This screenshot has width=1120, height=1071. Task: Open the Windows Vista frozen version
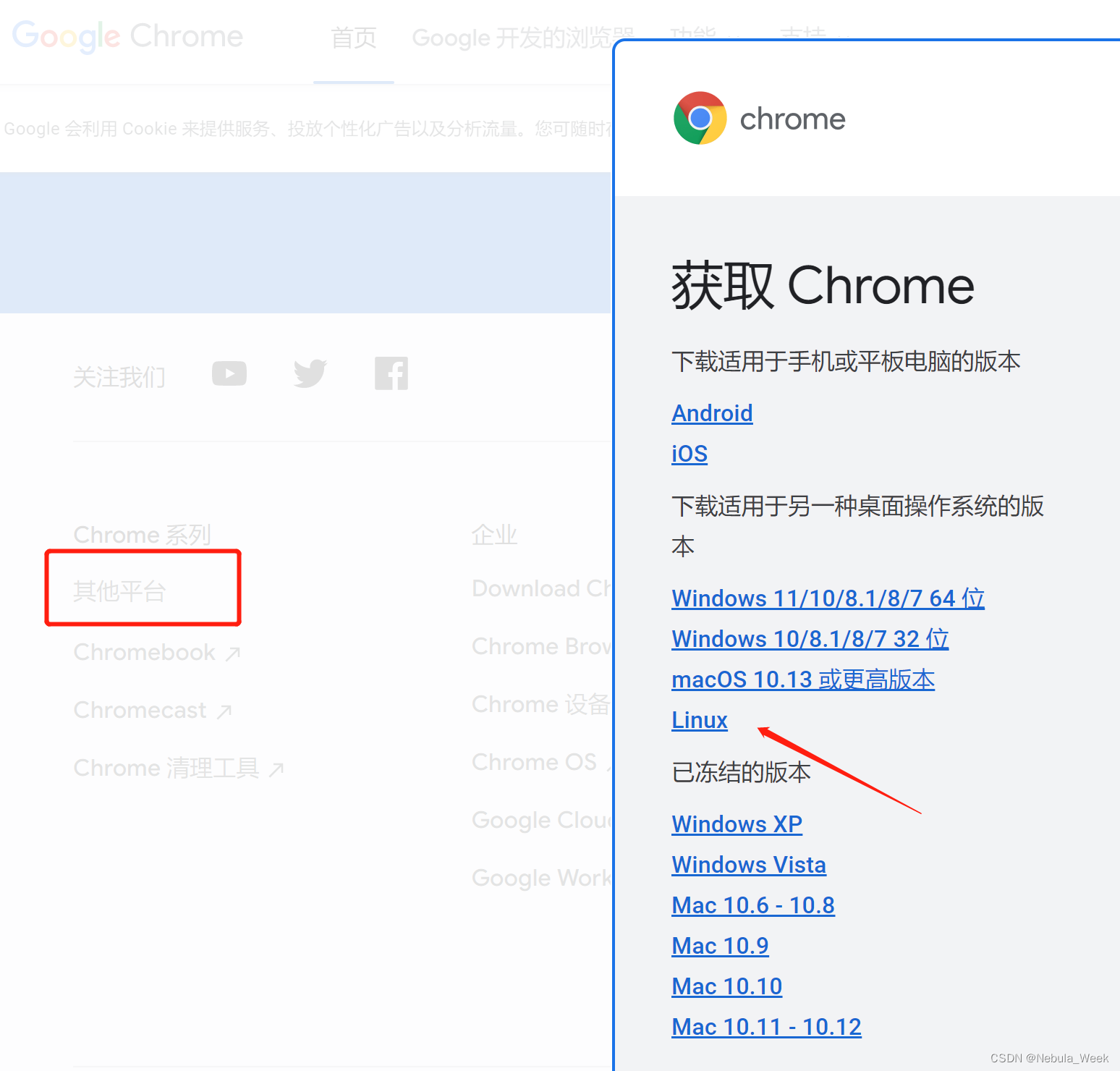(749, 865)
